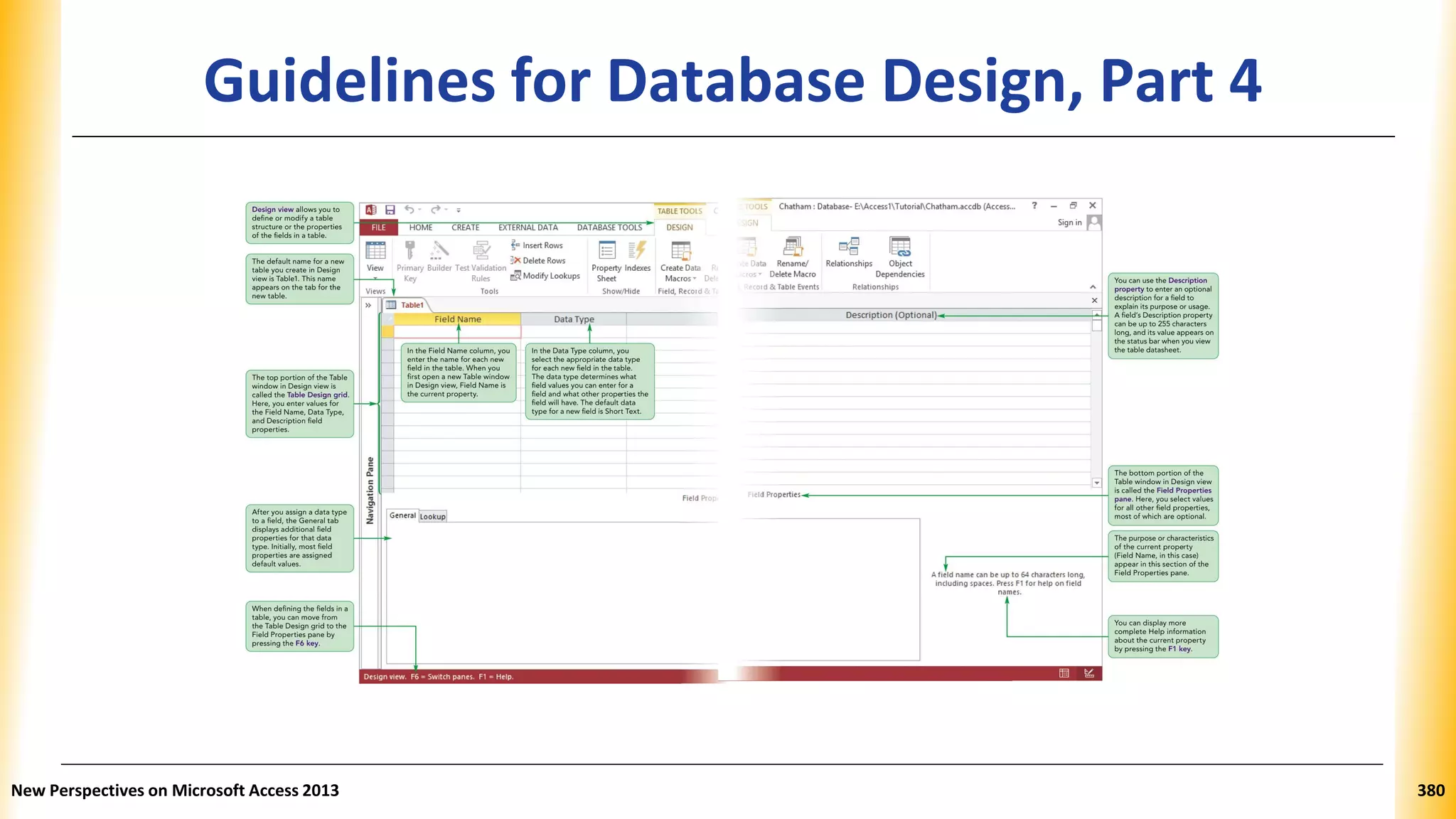Open the Relationships window

pyautogui.click(x=849, y=253)
